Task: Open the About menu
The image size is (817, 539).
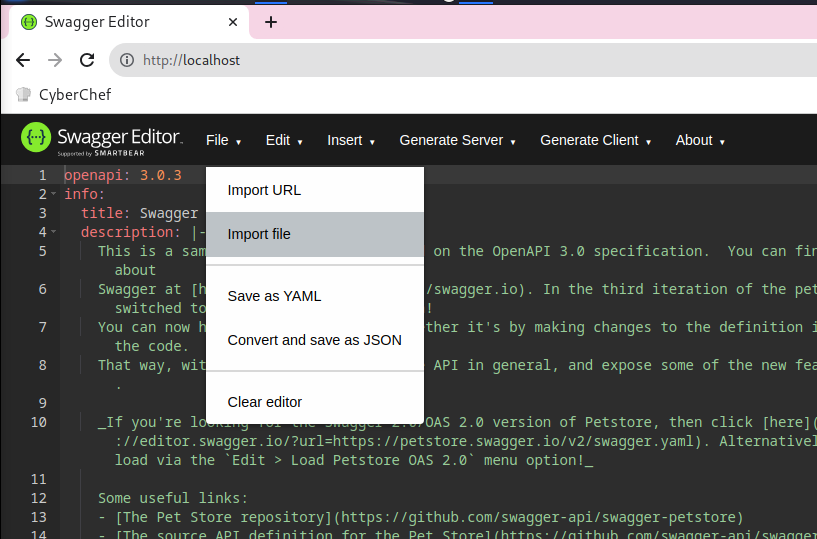Action: 700,140
